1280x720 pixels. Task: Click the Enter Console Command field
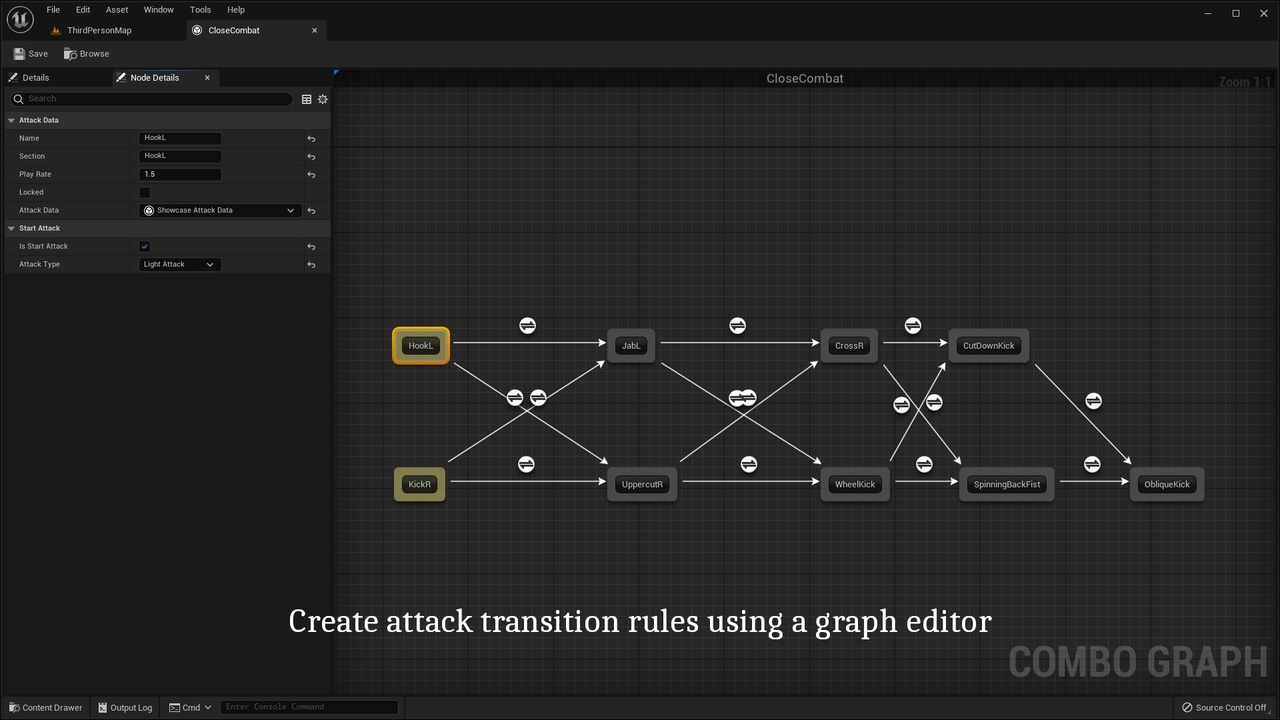[x=309, y=707]
